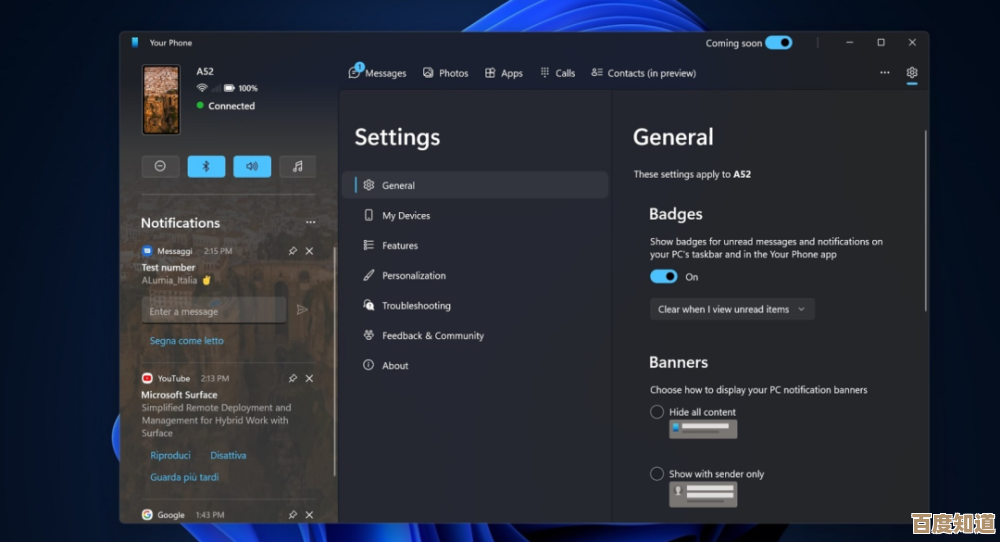Choose Show with sender only option
Viewport: 1000px width, 542px height.
coord(657,474)
